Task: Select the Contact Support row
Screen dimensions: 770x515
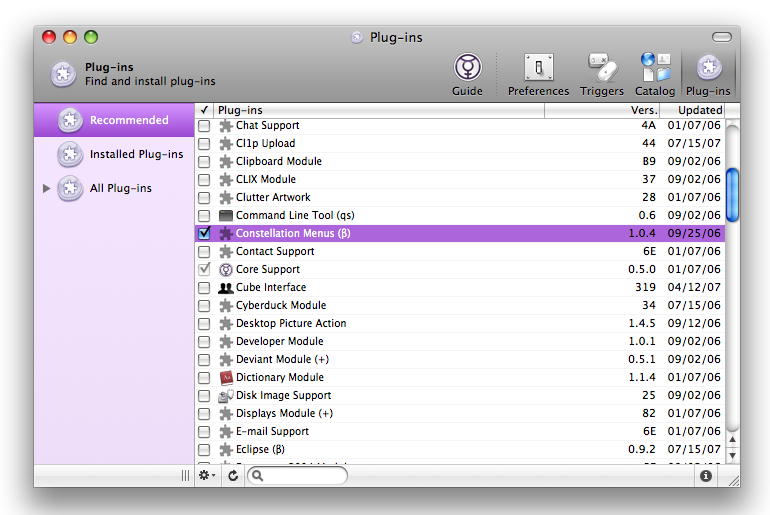Action: (460, 252)
